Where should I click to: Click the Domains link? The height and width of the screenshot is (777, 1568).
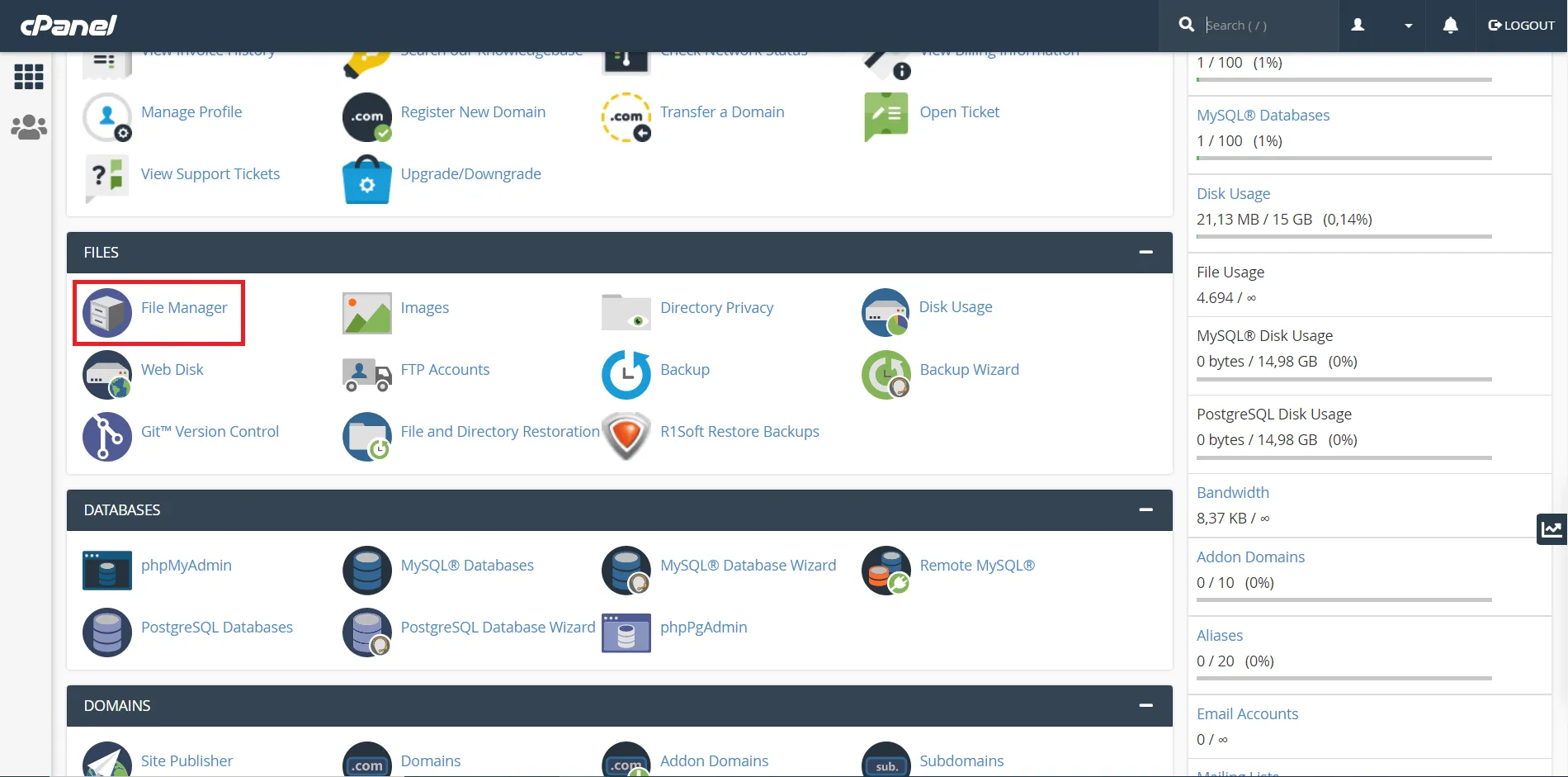click(x=430, y=760)
